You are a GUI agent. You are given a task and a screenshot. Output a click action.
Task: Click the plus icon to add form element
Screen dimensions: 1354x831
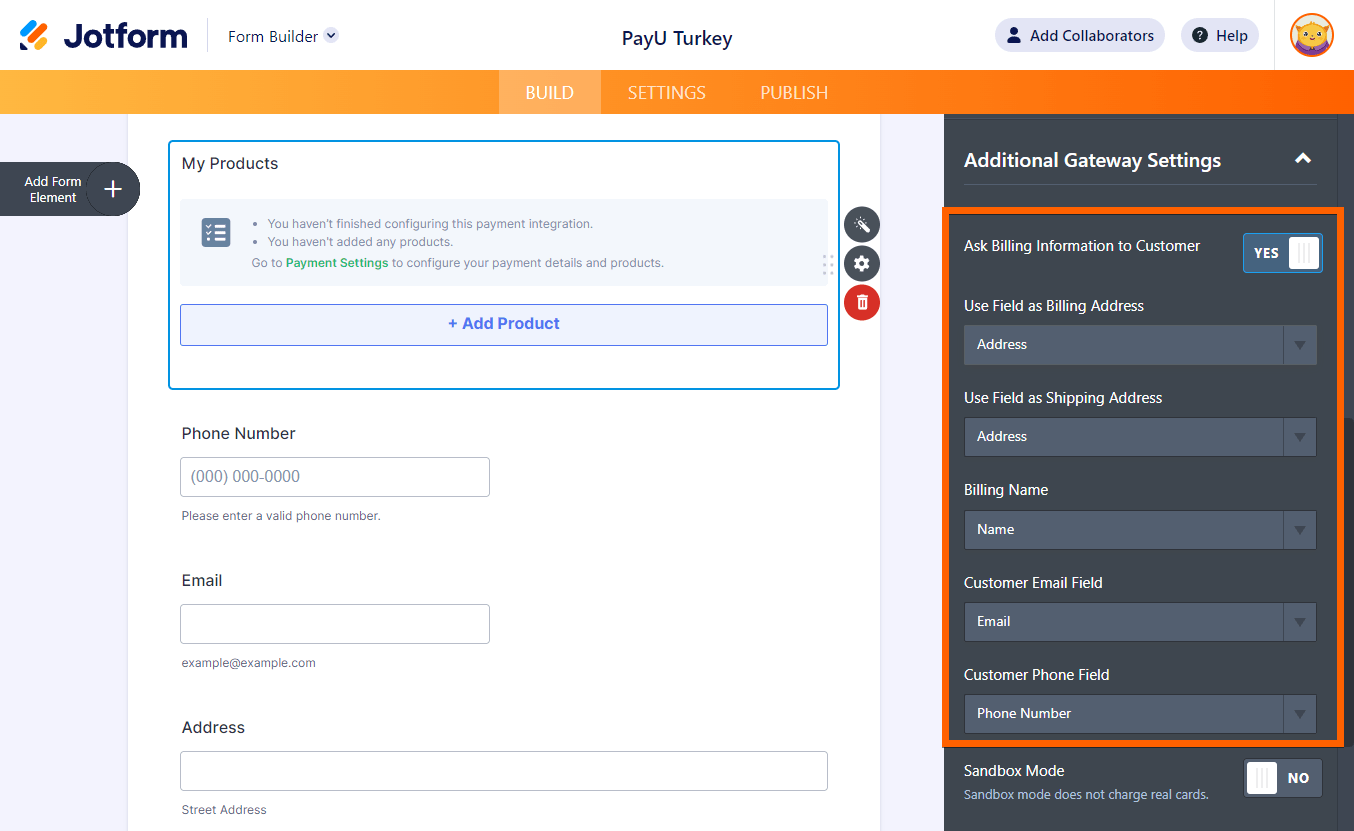(113, 189)
